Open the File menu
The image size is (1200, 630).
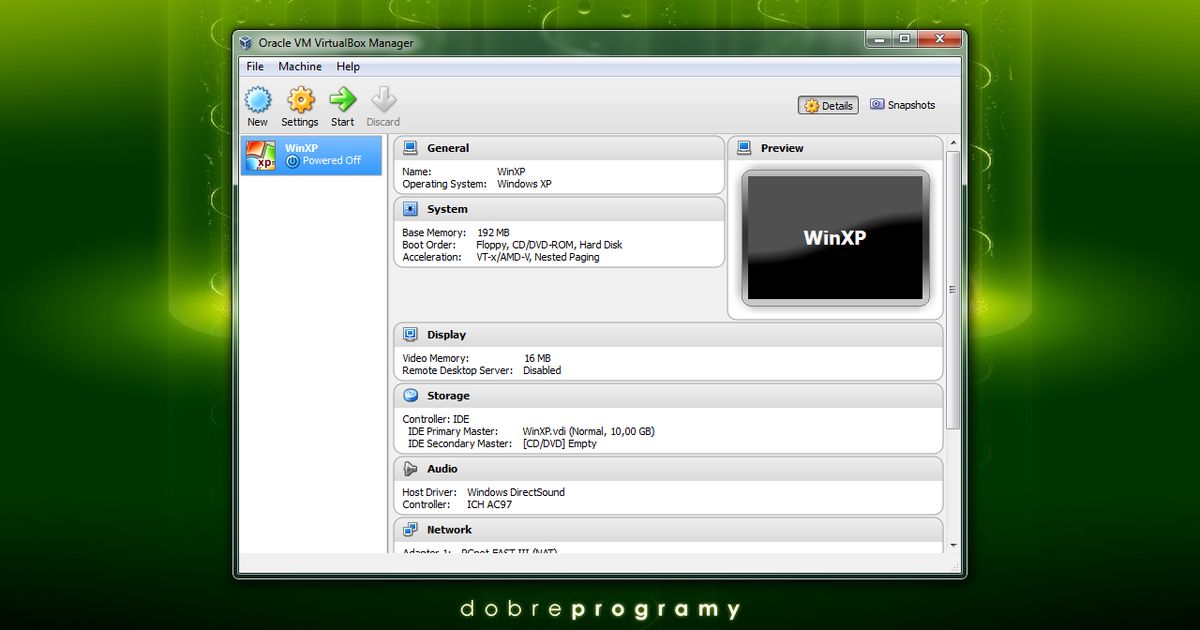(x=255, y=66)
